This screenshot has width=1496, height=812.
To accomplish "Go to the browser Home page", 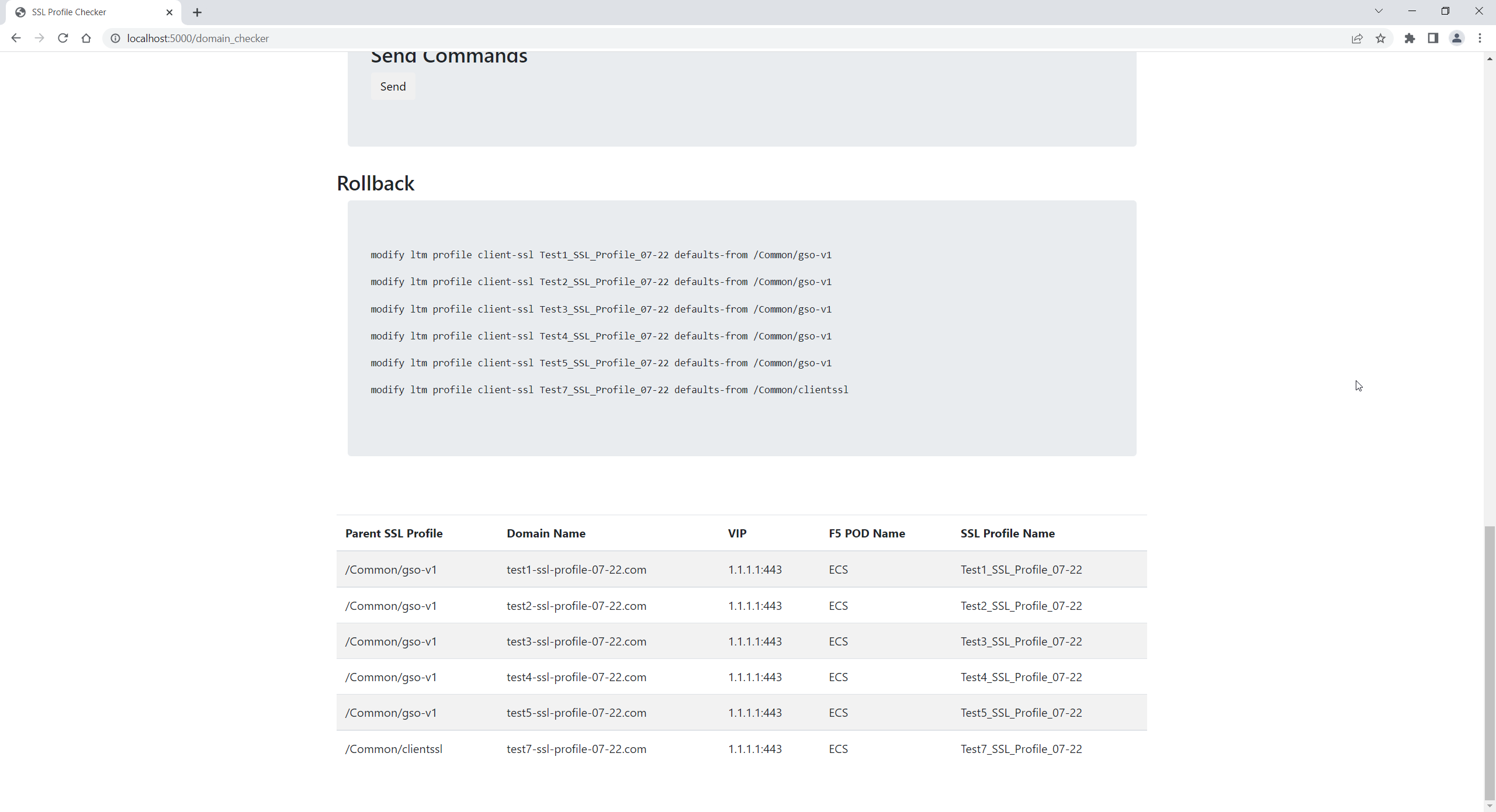I will point(86,38).
